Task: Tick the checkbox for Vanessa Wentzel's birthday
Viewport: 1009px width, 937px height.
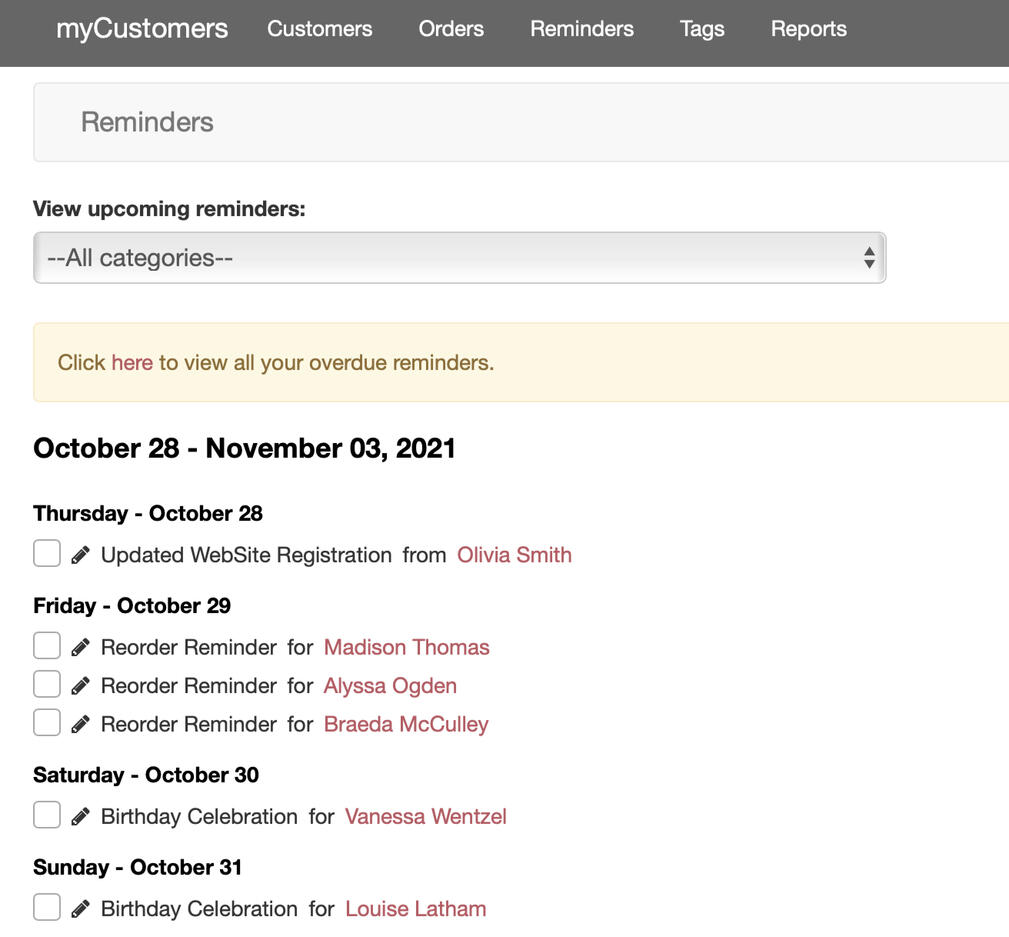Action: [47, 816]
